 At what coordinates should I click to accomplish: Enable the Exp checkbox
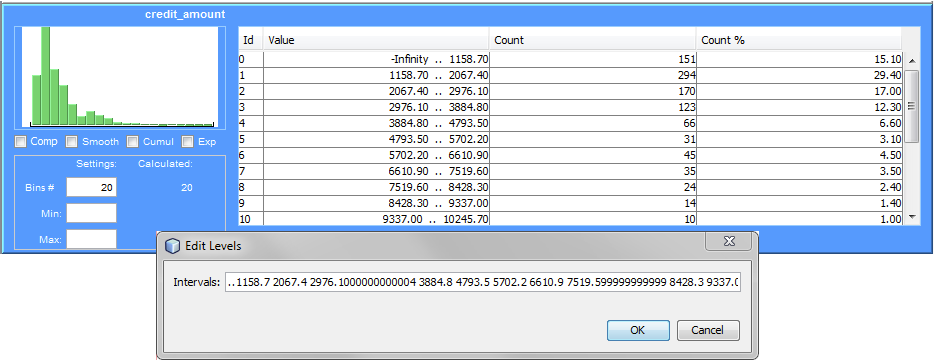click(188, 142)
